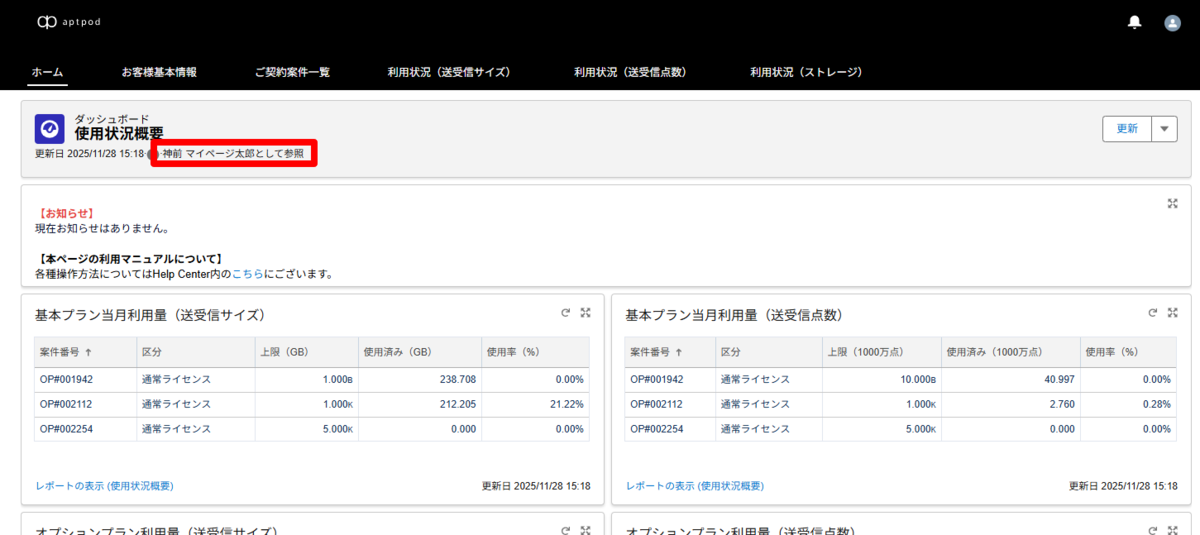The image size is (1200, 535).
Task: Sort by 案件番号 in 送受信点数 table
Action: click(x=670, y=352)
